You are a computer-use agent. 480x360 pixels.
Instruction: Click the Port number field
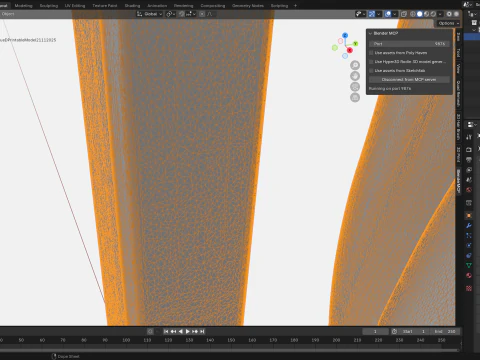(409, 44)
